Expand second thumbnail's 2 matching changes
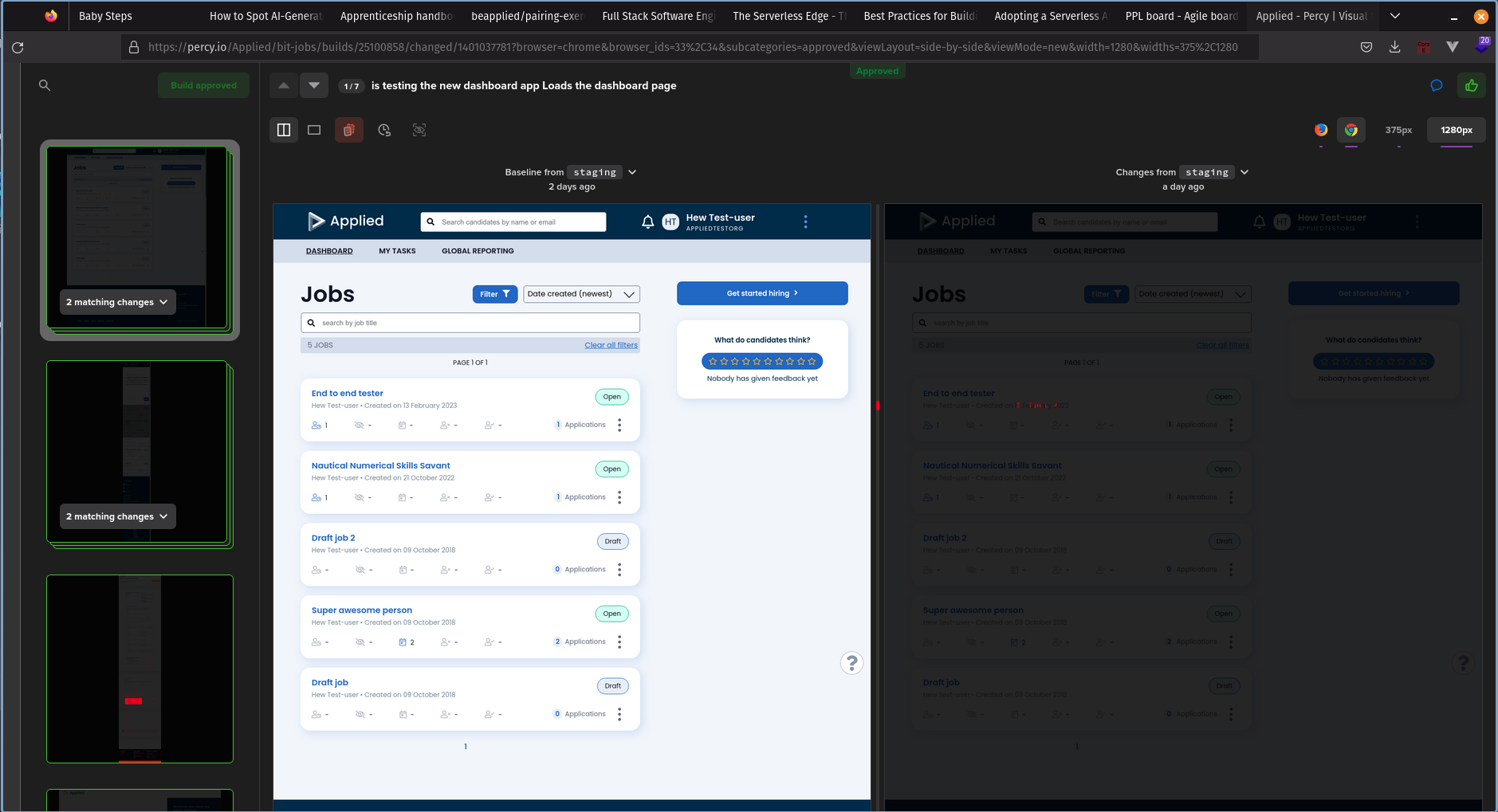Screen dimensions: 1498x812 [117, 516]
